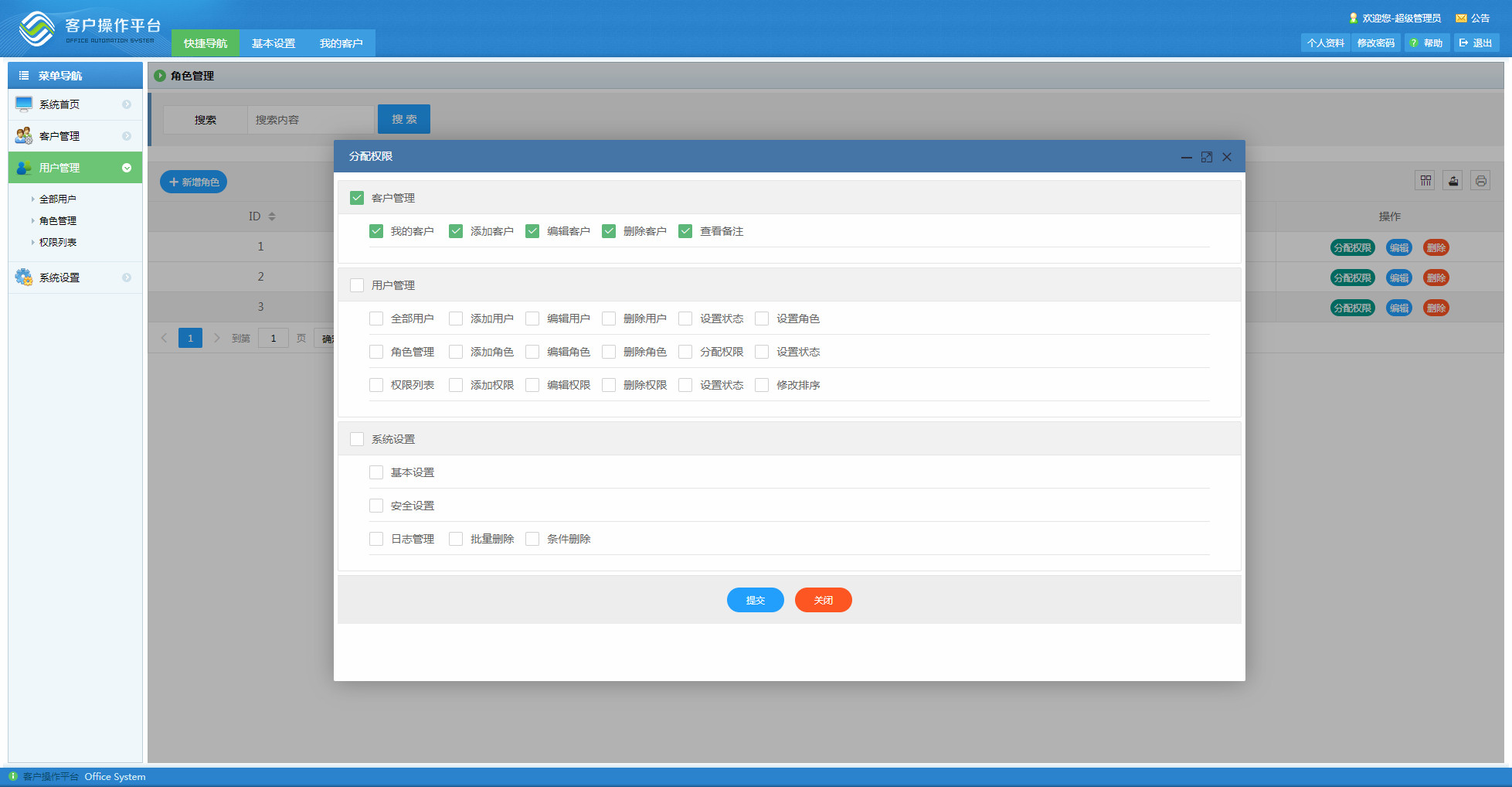Open 权限列表 in the sidebar tree
1512x787 pixels.
point(58,242)
